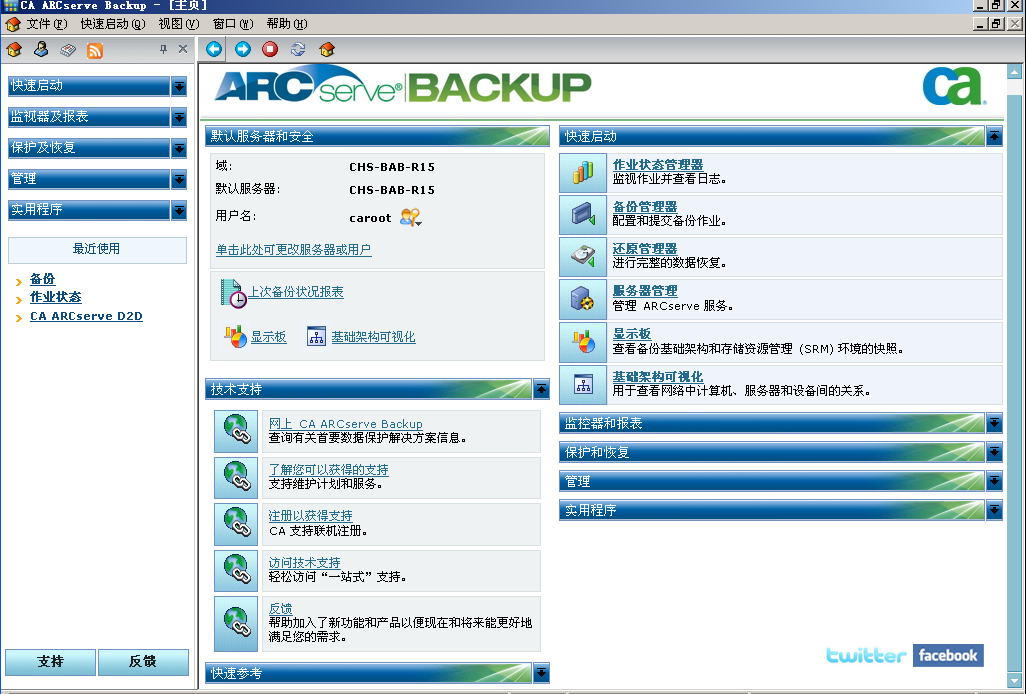The image size is (1026, 694).
Task: Expand the 快速参考 panel
Action: 541,673
